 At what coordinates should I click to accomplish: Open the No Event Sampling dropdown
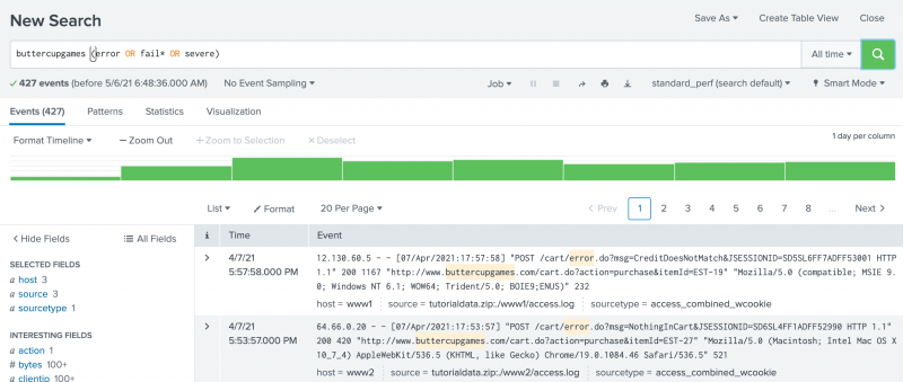pos(269,83)
